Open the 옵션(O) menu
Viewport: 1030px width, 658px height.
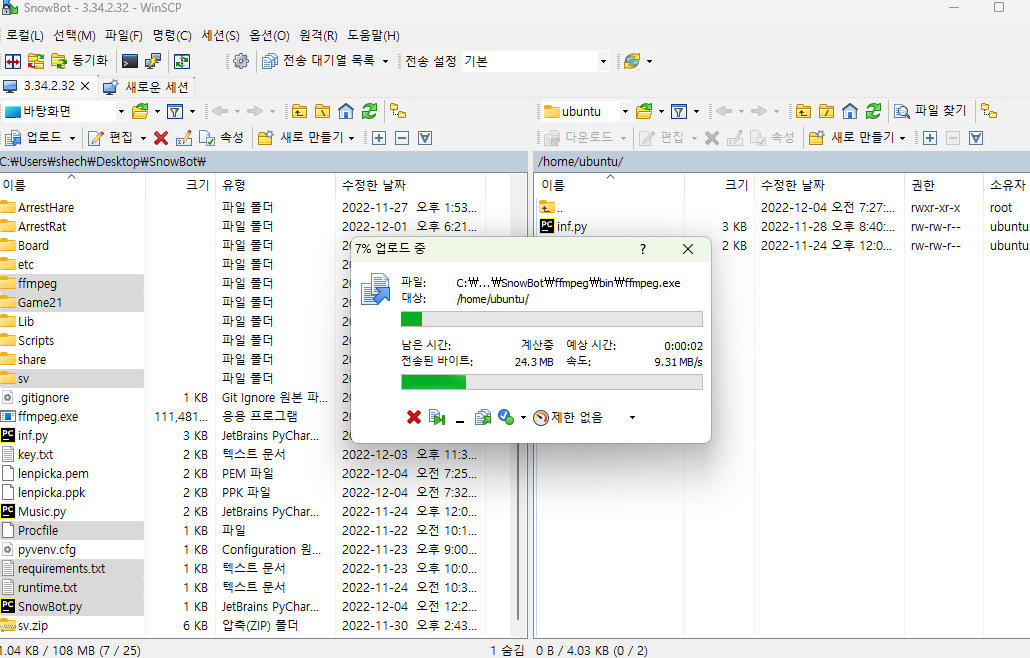269,35
